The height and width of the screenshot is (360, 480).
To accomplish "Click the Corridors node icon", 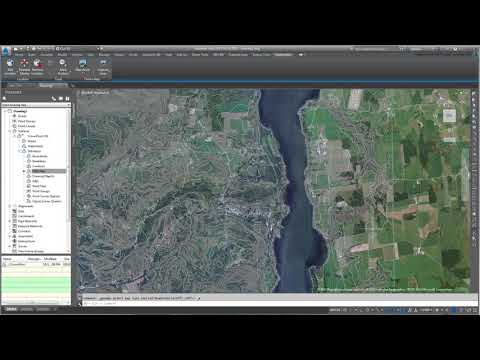I will click(x=14, y=231).
